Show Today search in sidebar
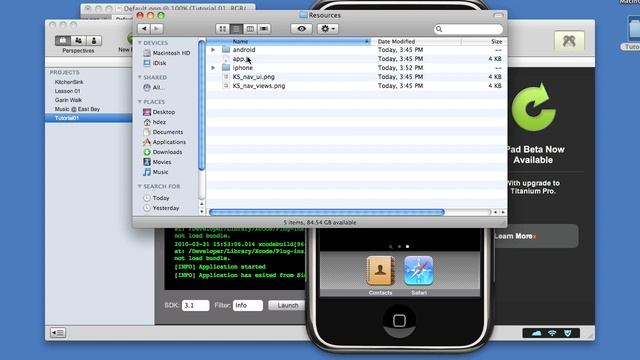 click(x=156, y=198)
